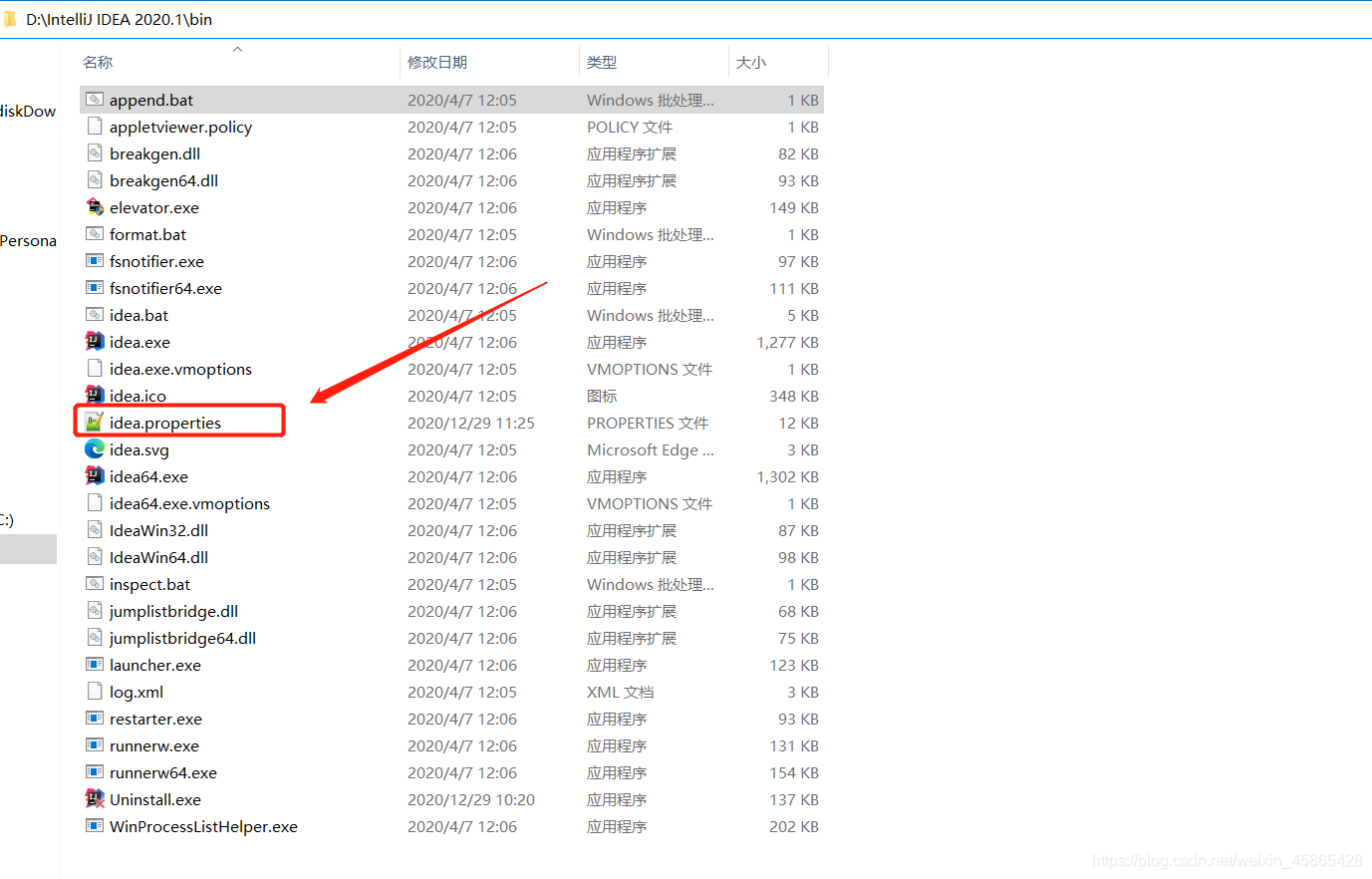Click the Uninstall.exe icon
Image resolution: width=1372 pixels, height=879 pixels.
pos(95,799)
